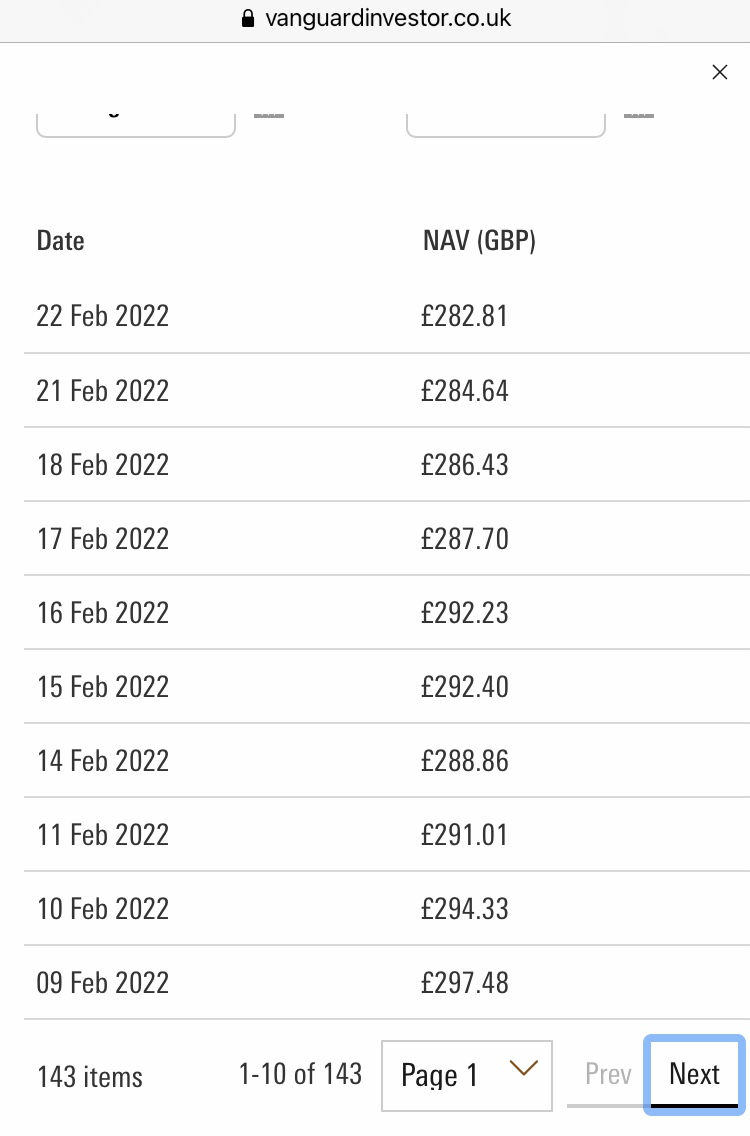This screenshot has height=1136, width=750.
Task: Click the 143 items count label
Action: point(90,1077)
